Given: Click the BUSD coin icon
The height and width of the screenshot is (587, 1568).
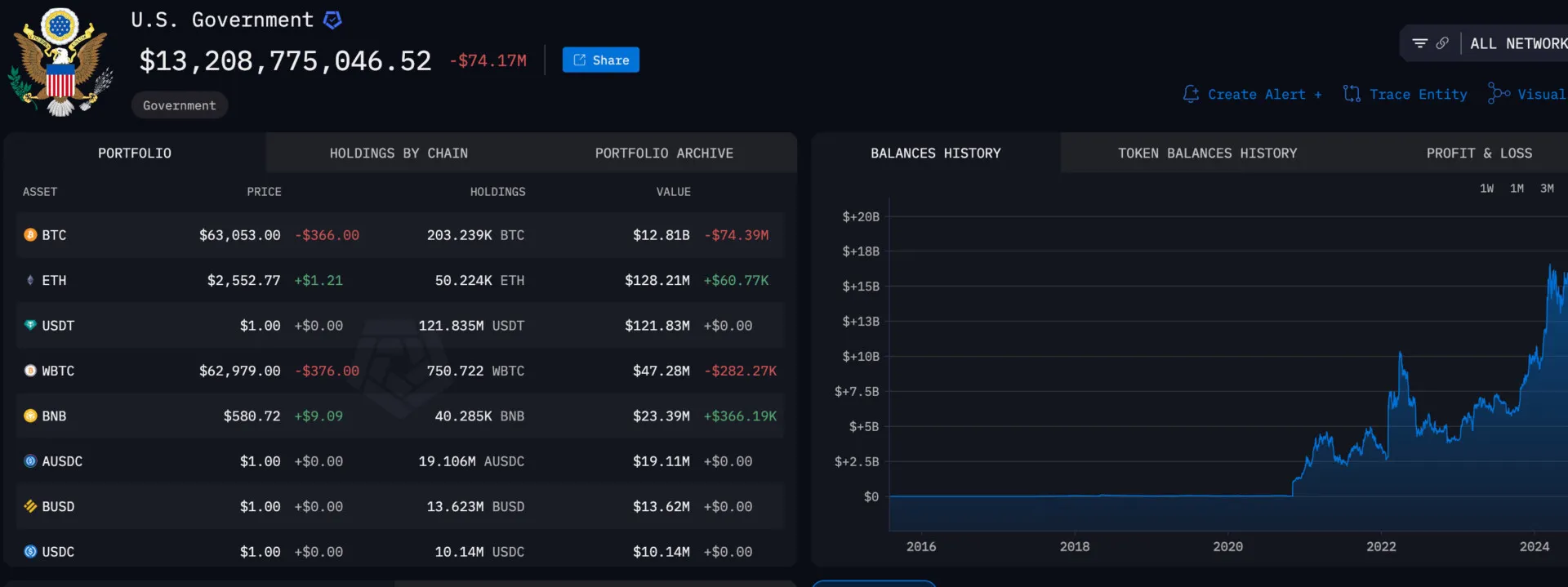Looking at the screenshot, I should (30, 506).
